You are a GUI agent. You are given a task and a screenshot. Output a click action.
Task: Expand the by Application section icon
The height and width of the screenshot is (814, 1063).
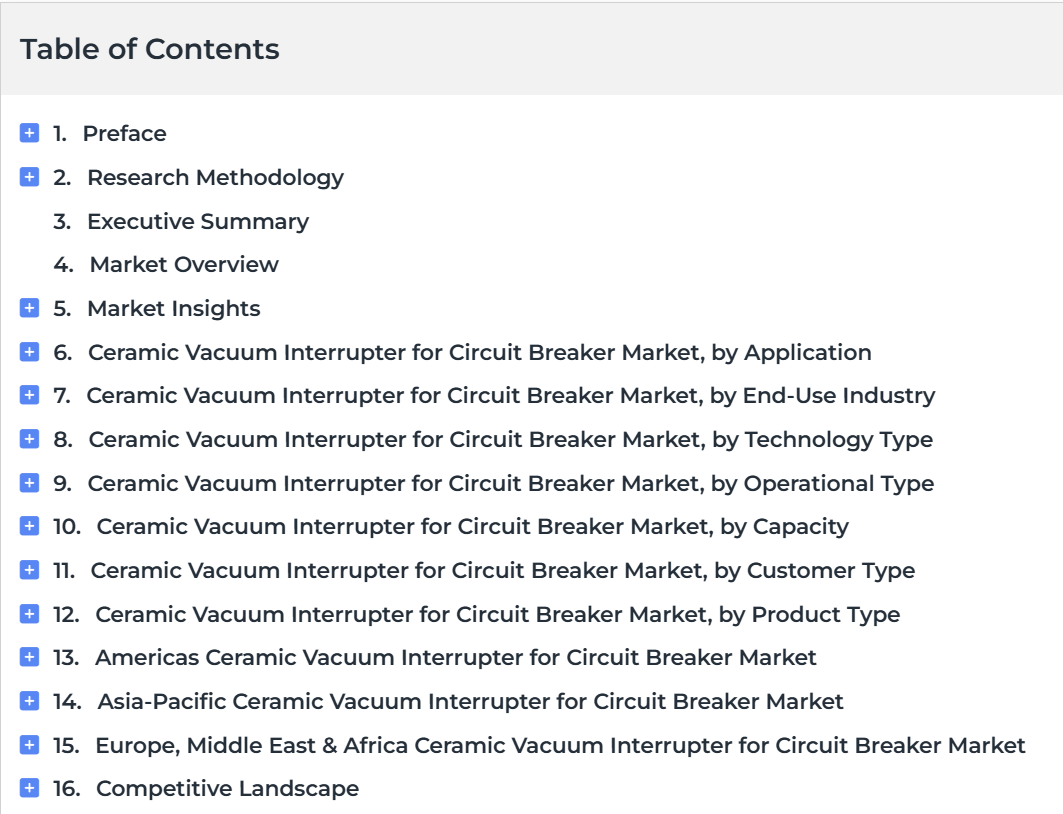29,352
